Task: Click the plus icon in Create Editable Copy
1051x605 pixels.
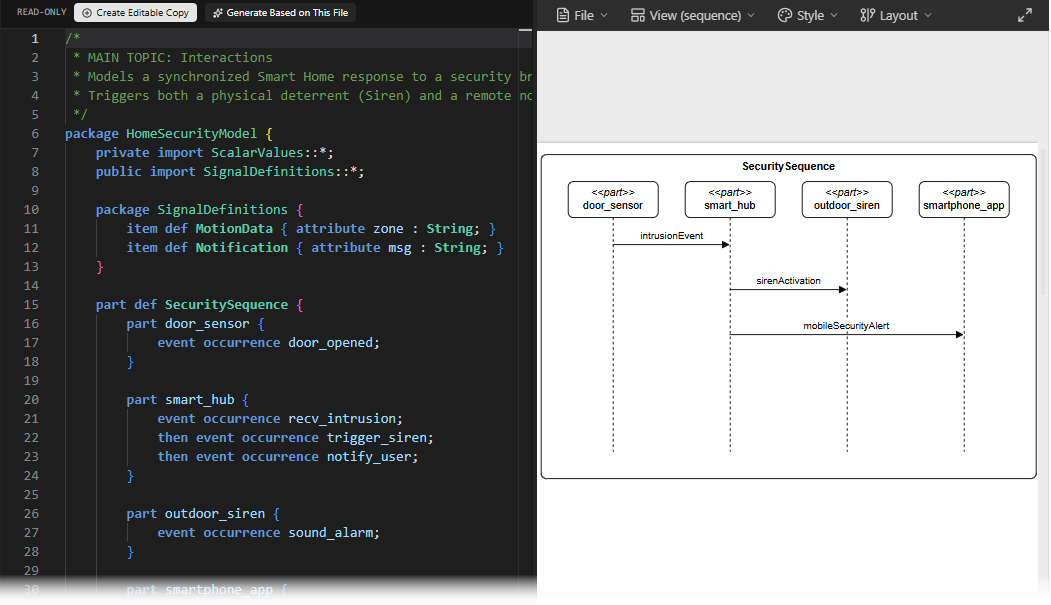Action: pyautogui.click(x=87, y=13)
